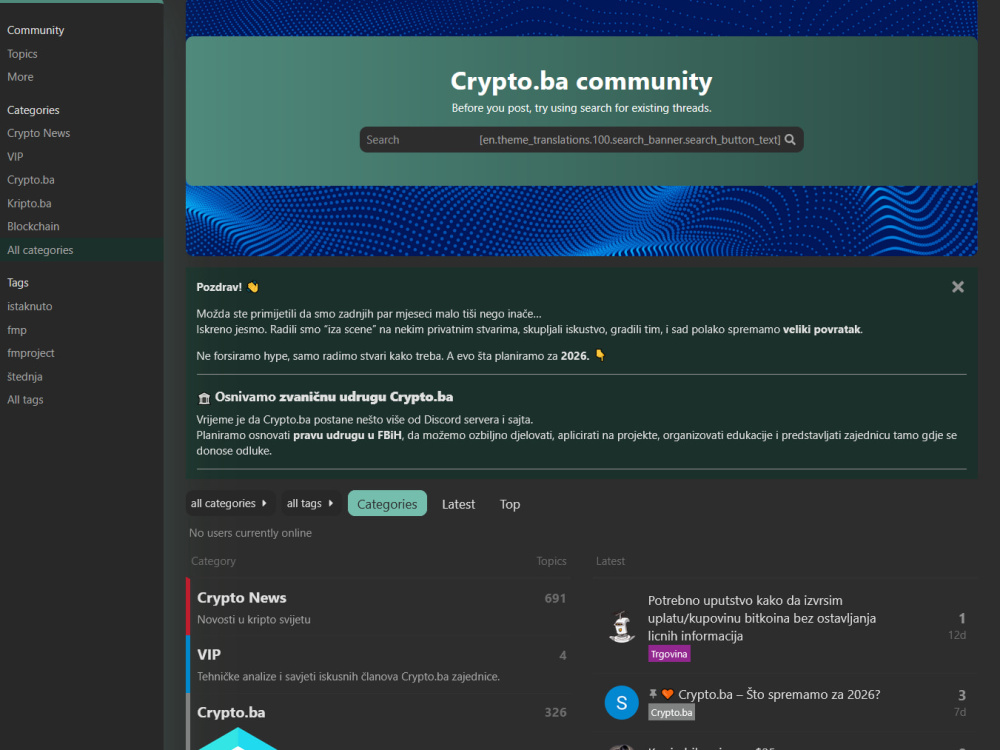Open the blue S user avatar
This screenshot has height=750, width=1000.
tap(622, 702)
